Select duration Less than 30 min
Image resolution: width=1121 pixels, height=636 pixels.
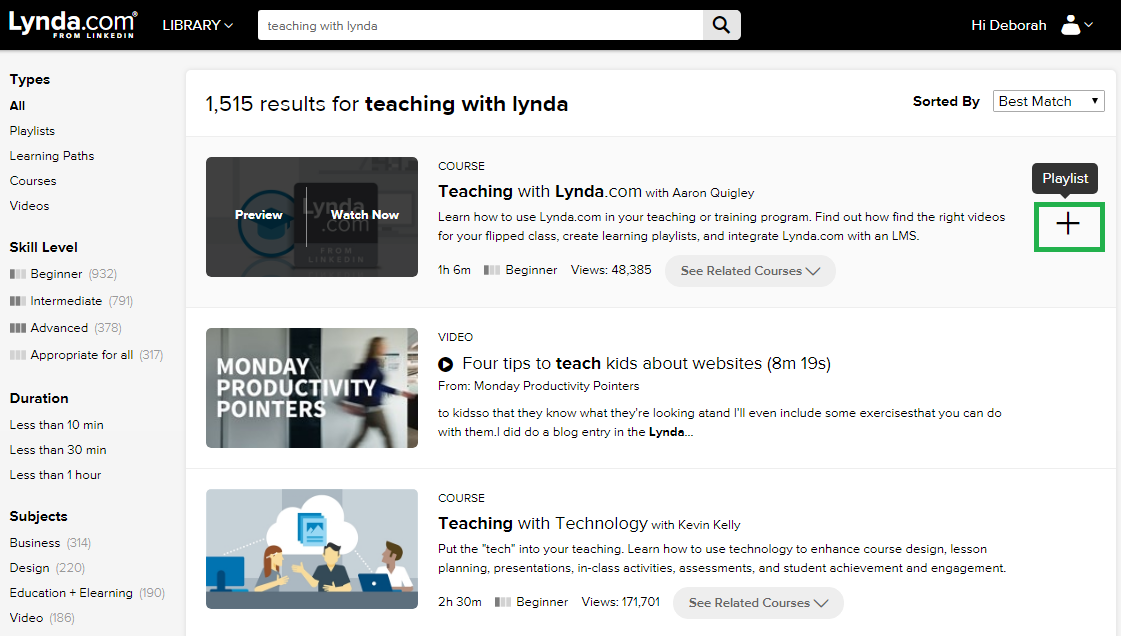click(58, 450)
